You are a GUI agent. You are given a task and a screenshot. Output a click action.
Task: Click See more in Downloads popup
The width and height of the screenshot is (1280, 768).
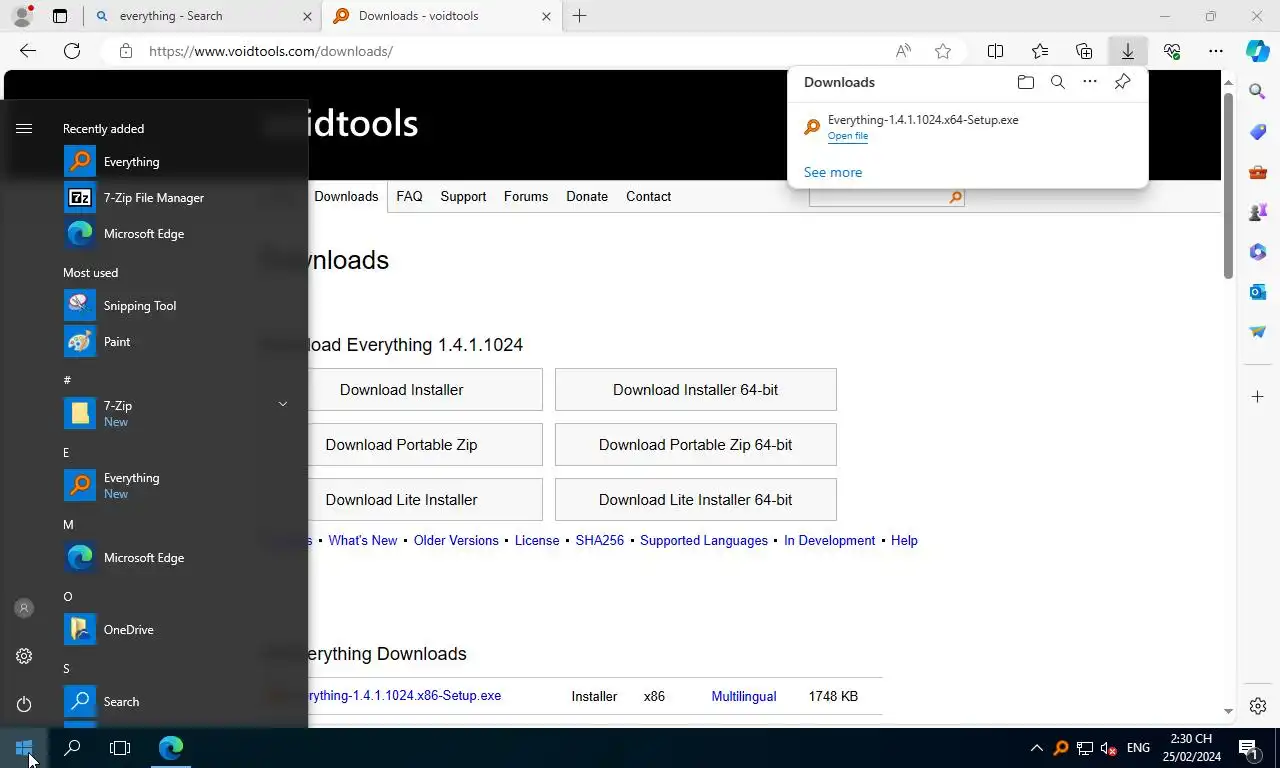[x=833, y=172]
